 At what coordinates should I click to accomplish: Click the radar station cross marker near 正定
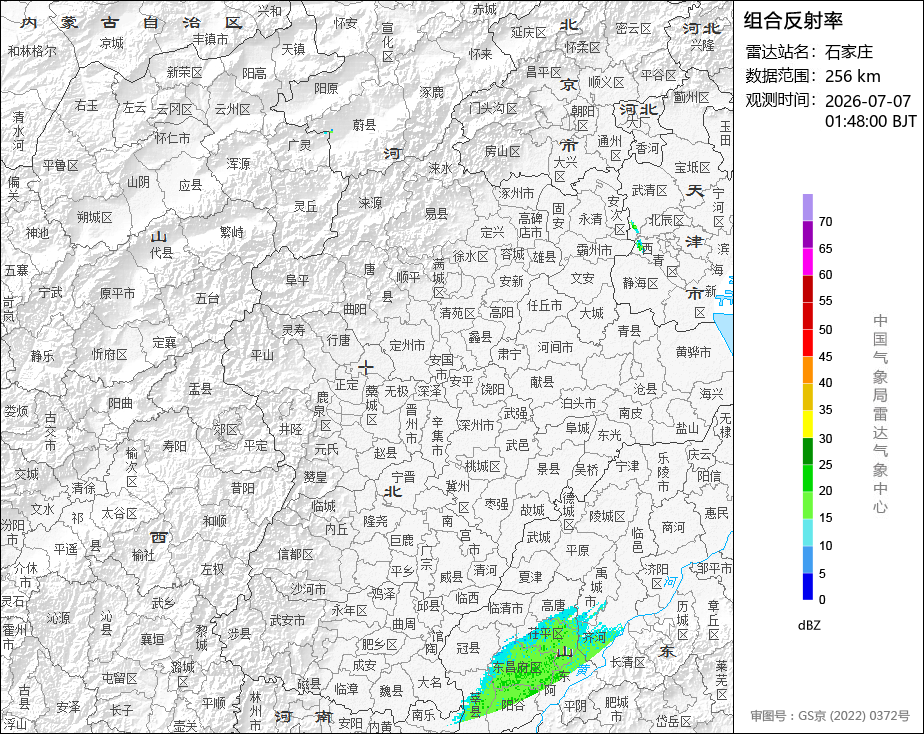point(366,368)
